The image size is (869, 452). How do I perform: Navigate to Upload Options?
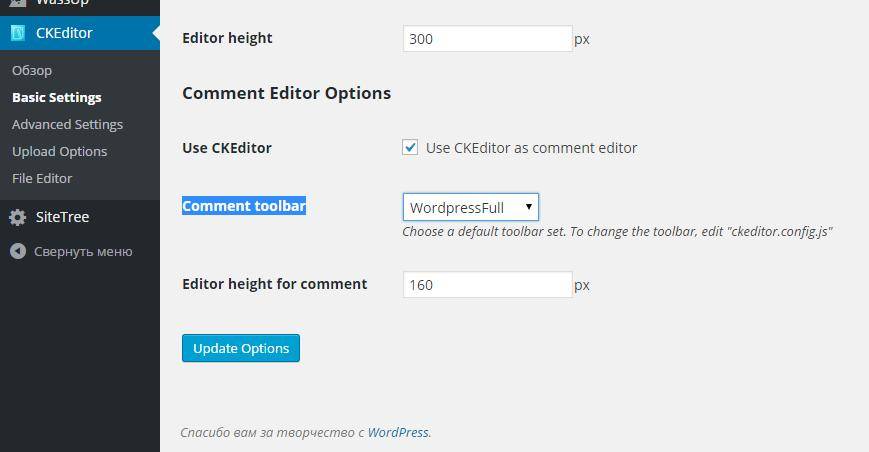(x=59, y=151)
